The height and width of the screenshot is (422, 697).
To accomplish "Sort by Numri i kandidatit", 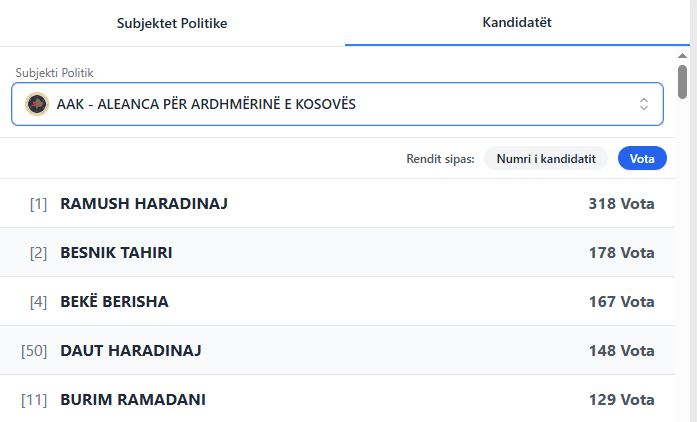I will pyautogui.click(x=546, y=158).
